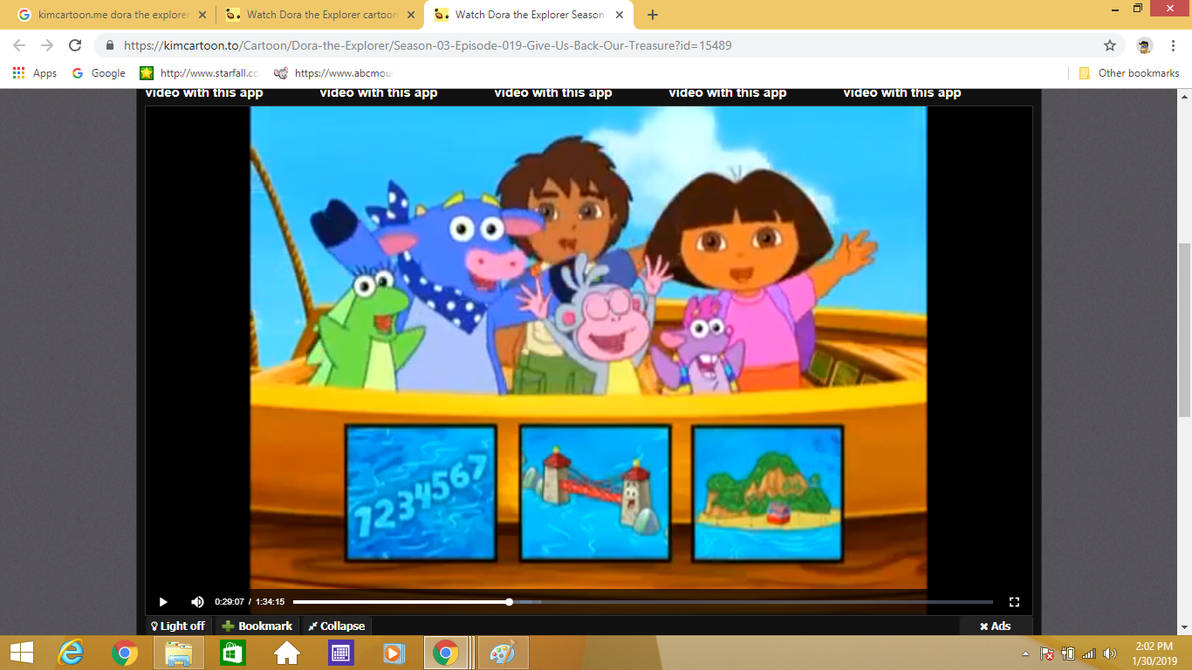Click the numbers 1234567 picture in the video
1192x670 pixels.
tap(420, 493)
